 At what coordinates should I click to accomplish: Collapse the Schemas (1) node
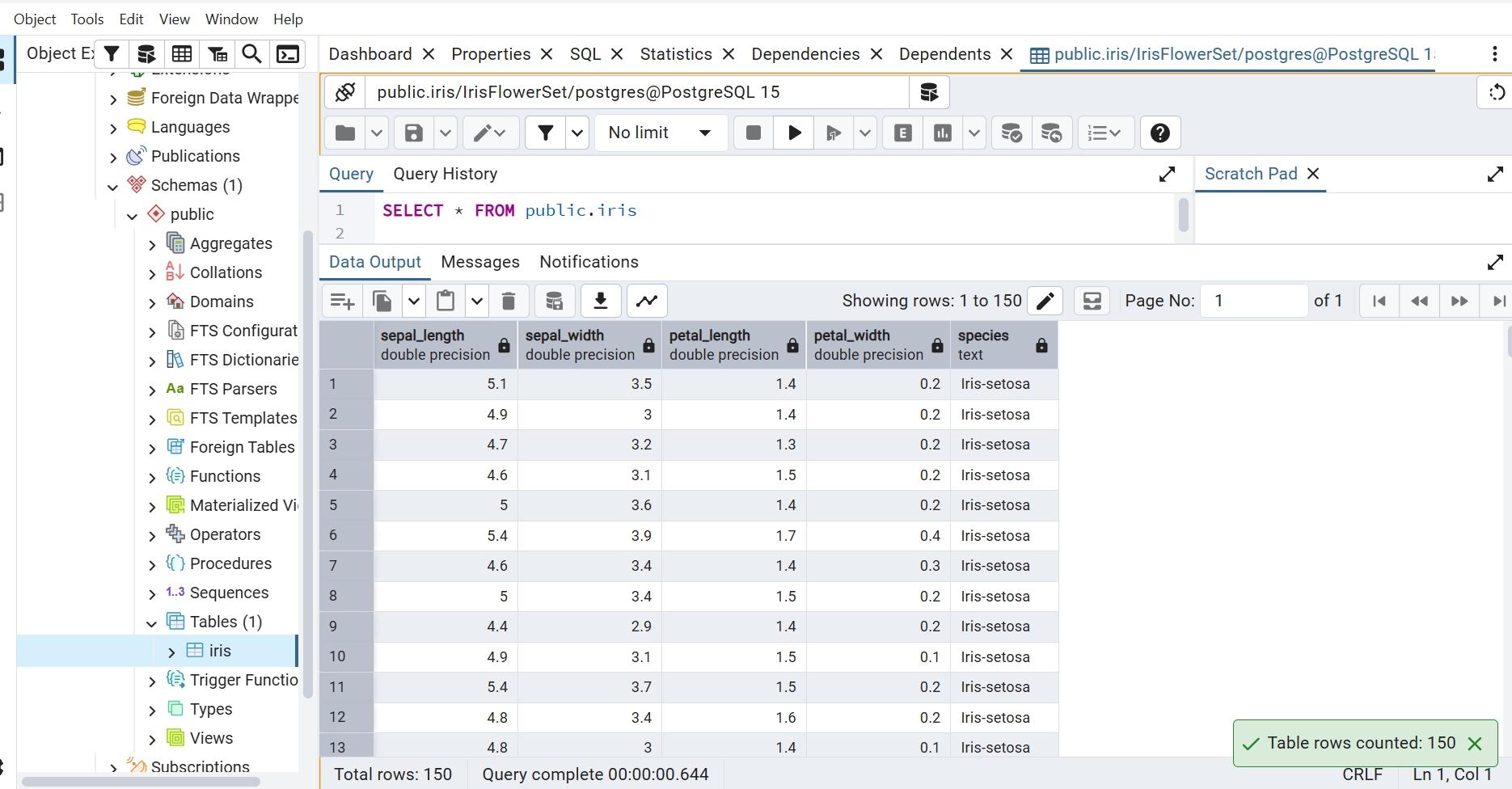[x=112, y=186]
